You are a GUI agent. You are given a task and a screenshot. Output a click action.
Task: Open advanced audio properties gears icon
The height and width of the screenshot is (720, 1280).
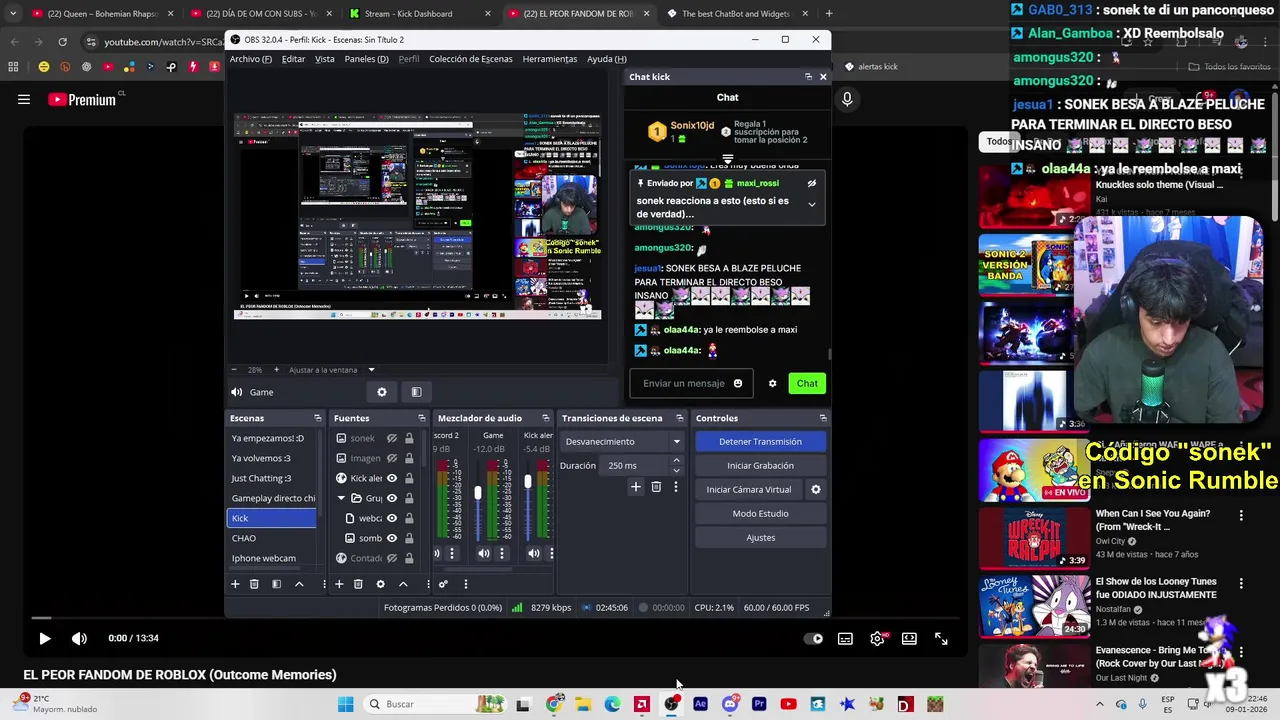pyautogui.click(x=443, y=584)
